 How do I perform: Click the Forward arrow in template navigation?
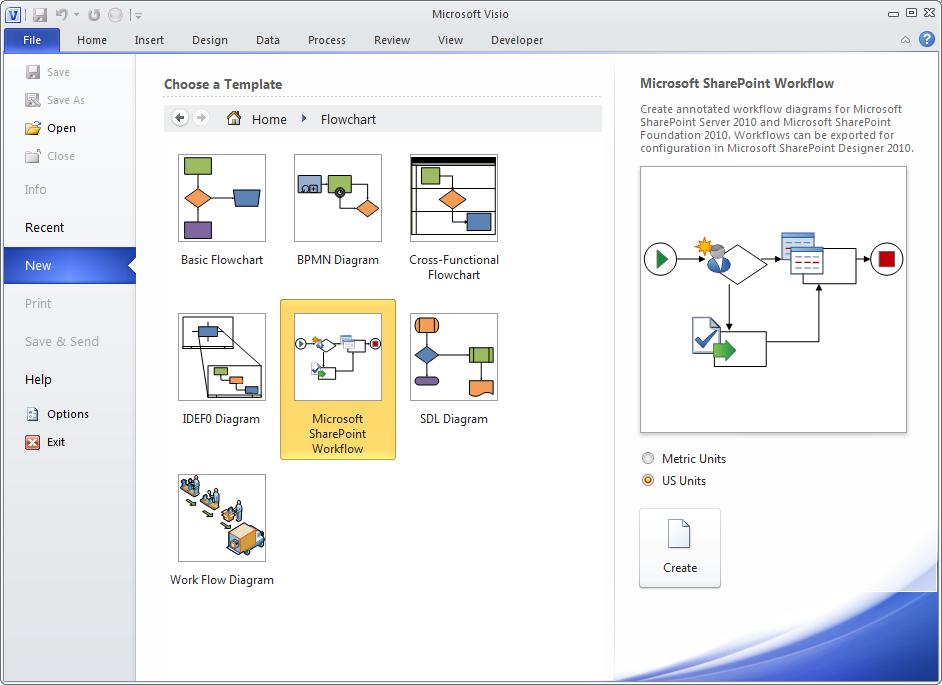coord(201,118)
